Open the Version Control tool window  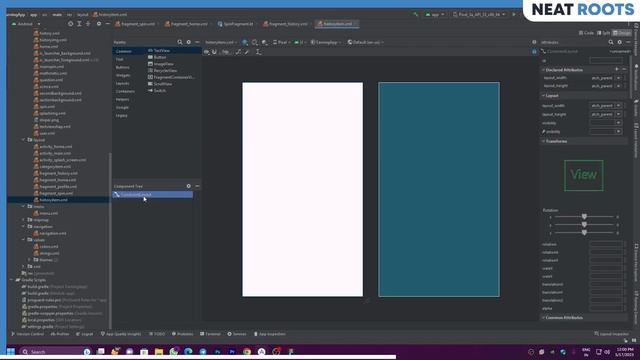pyautogui.click(x=28, y=334)
